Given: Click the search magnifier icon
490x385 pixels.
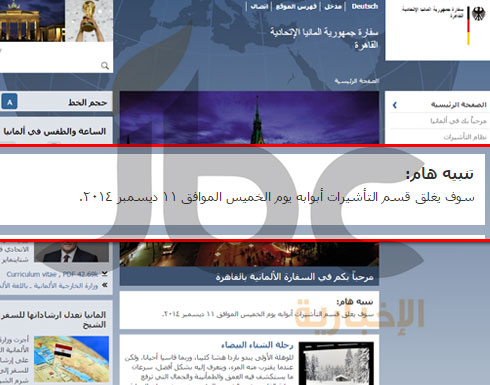Looking at the screenshot, I should pyautogui.click(x=105, y=66).
